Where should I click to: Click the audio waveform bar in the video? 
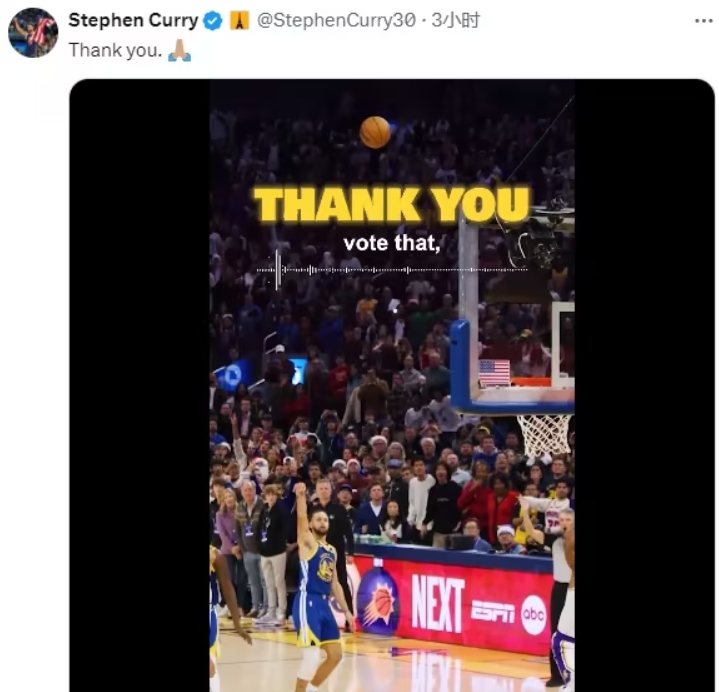click(x=392, y=270)
